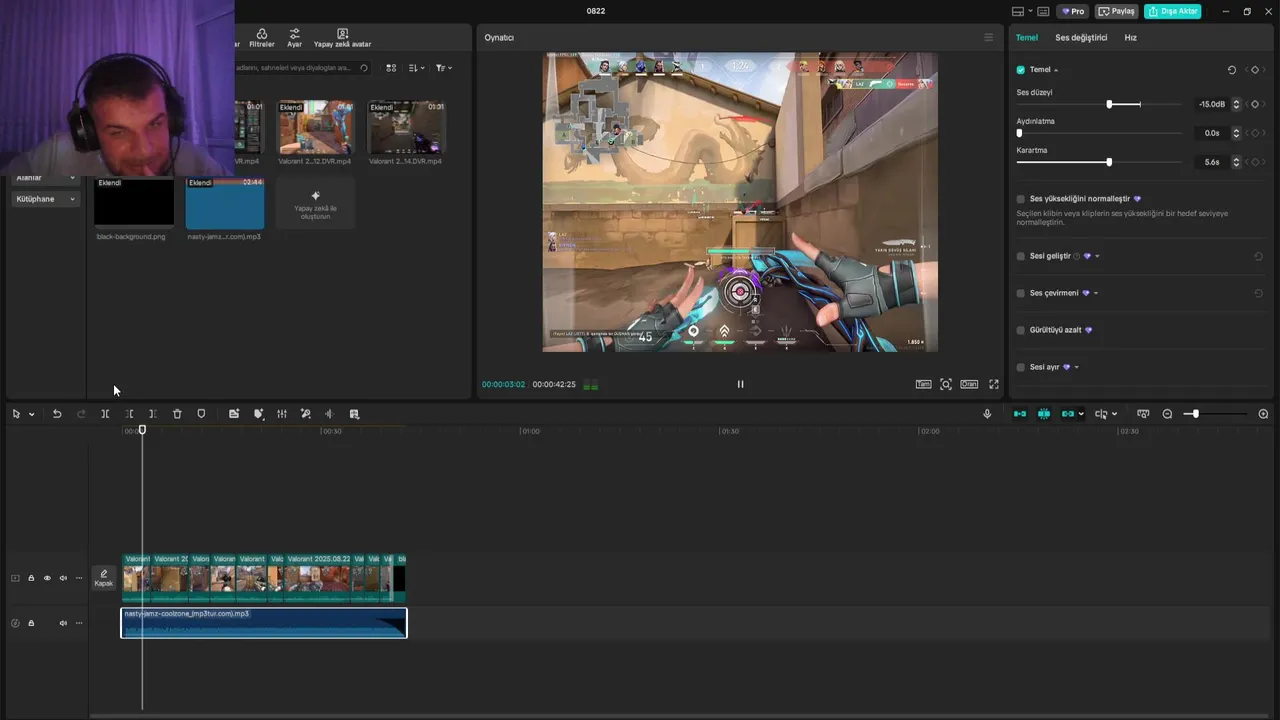The width and height of the screenshot is (1280, 720).
Task: Toggle the Temel section checkbox
Action: 1021,70
